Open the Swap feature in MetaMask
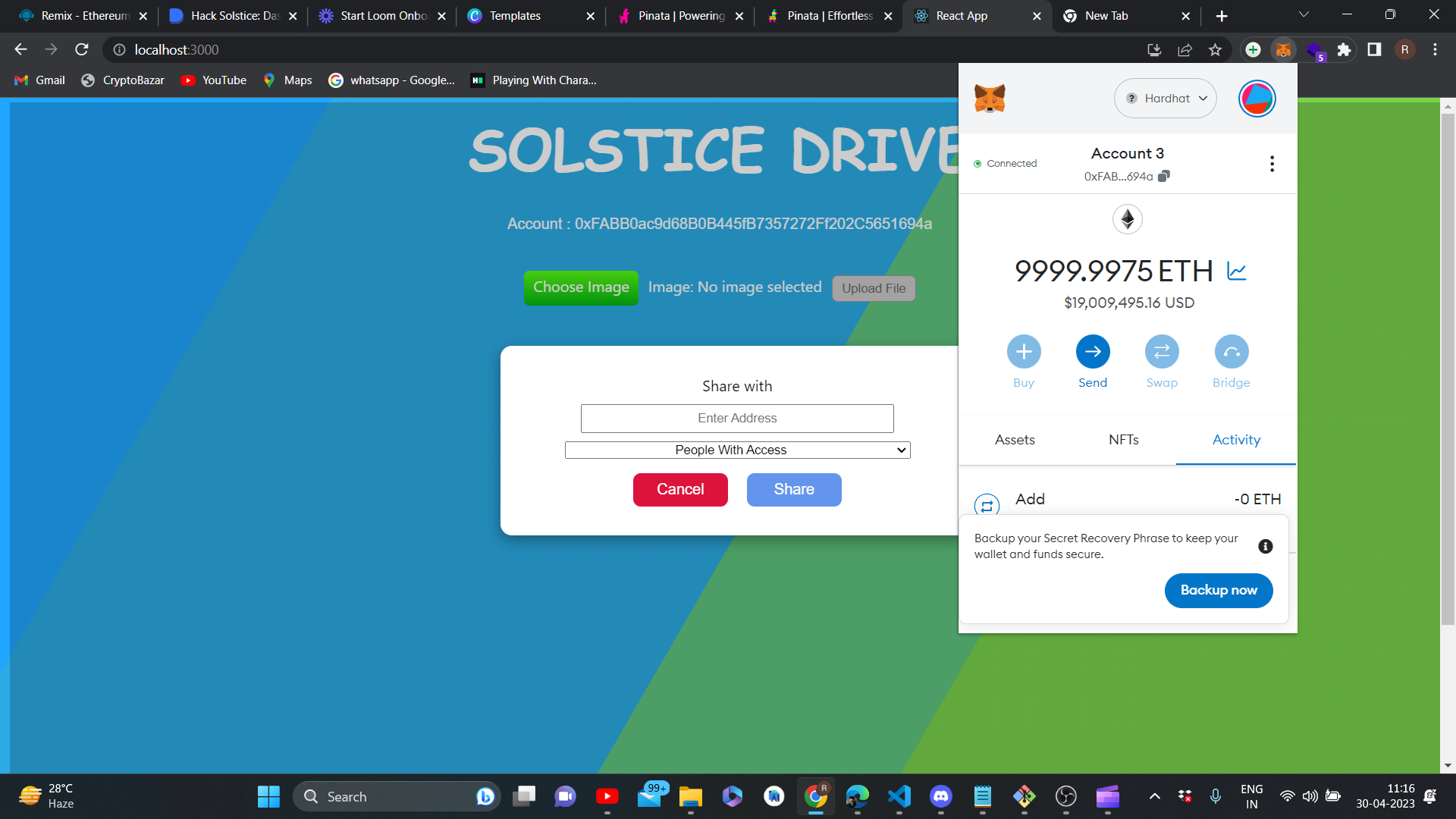 (1162, 351)
